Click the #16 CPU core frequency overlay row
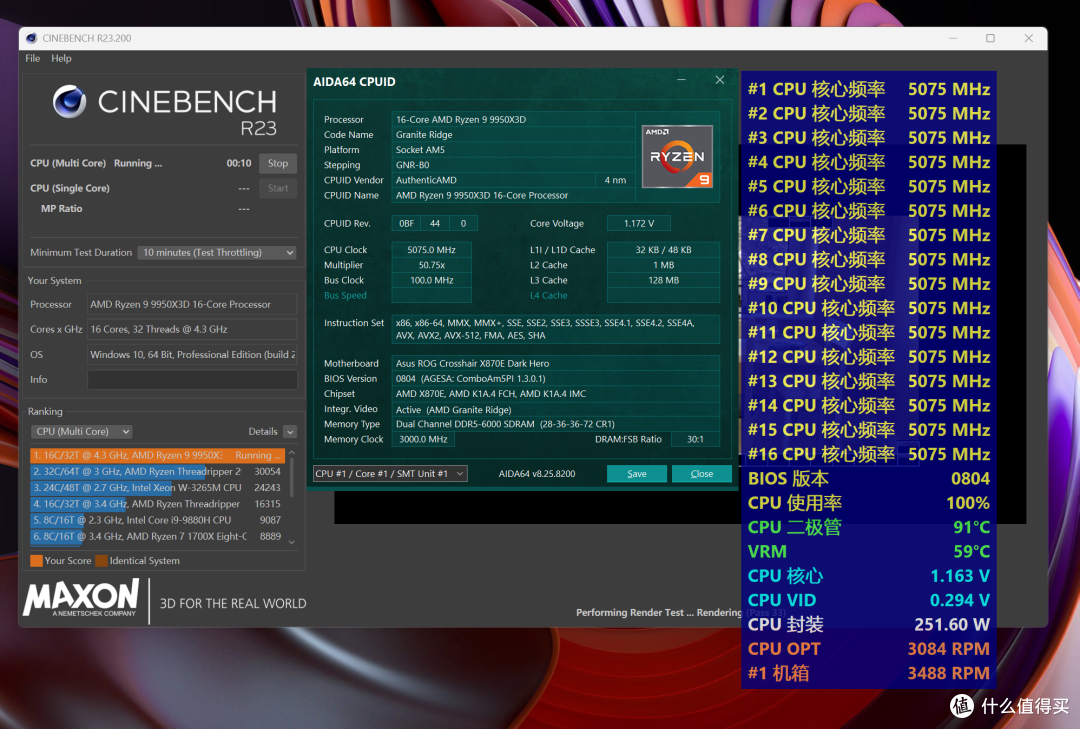The image size is (1080, 729). [869, 455]
